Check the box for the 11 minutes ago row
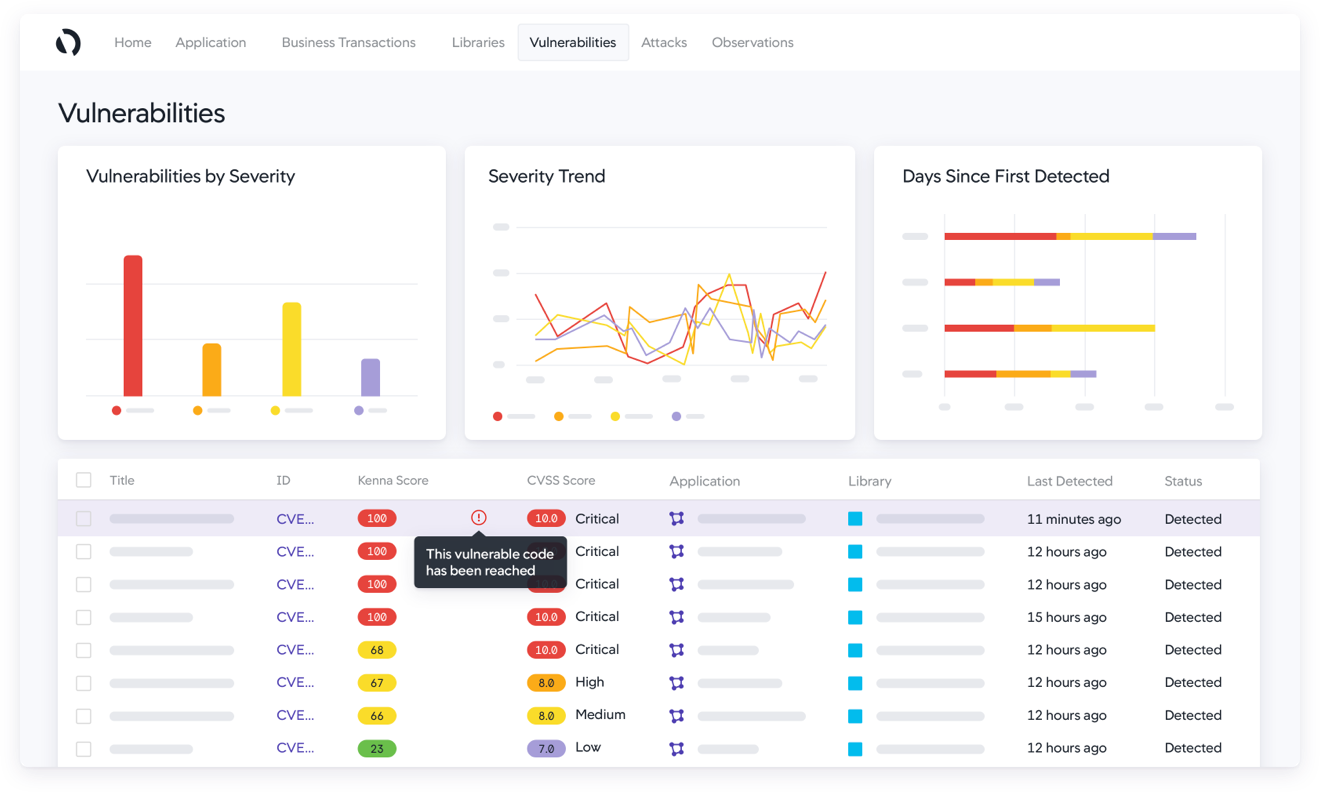Image resolution: width=1320 pixels, height=792 pixels. [x=84, y=519]
